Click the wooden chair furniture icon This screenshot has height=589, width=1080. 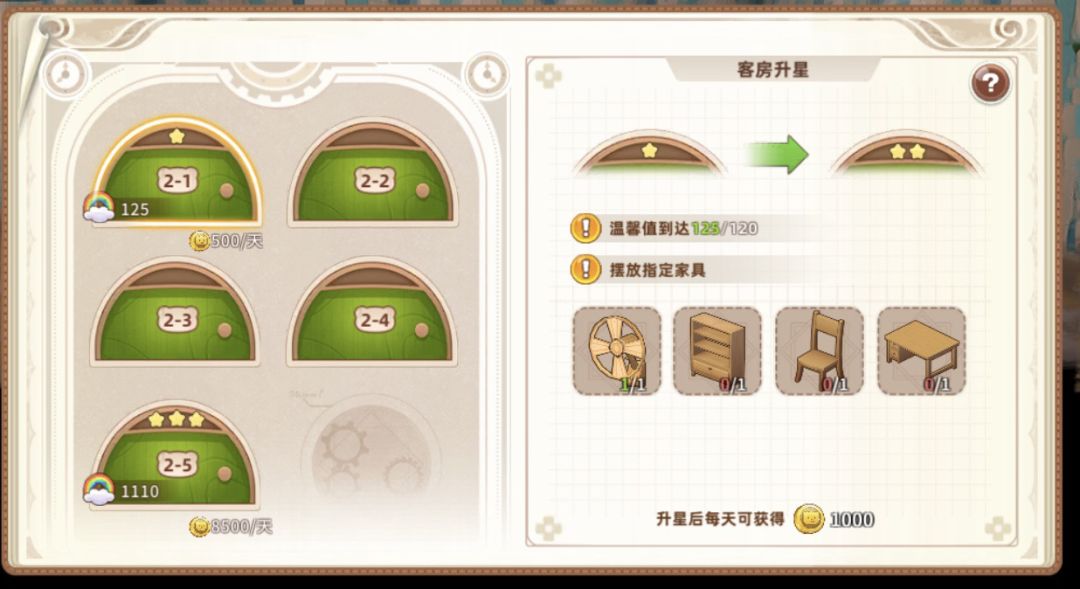(x=819, y=351)
